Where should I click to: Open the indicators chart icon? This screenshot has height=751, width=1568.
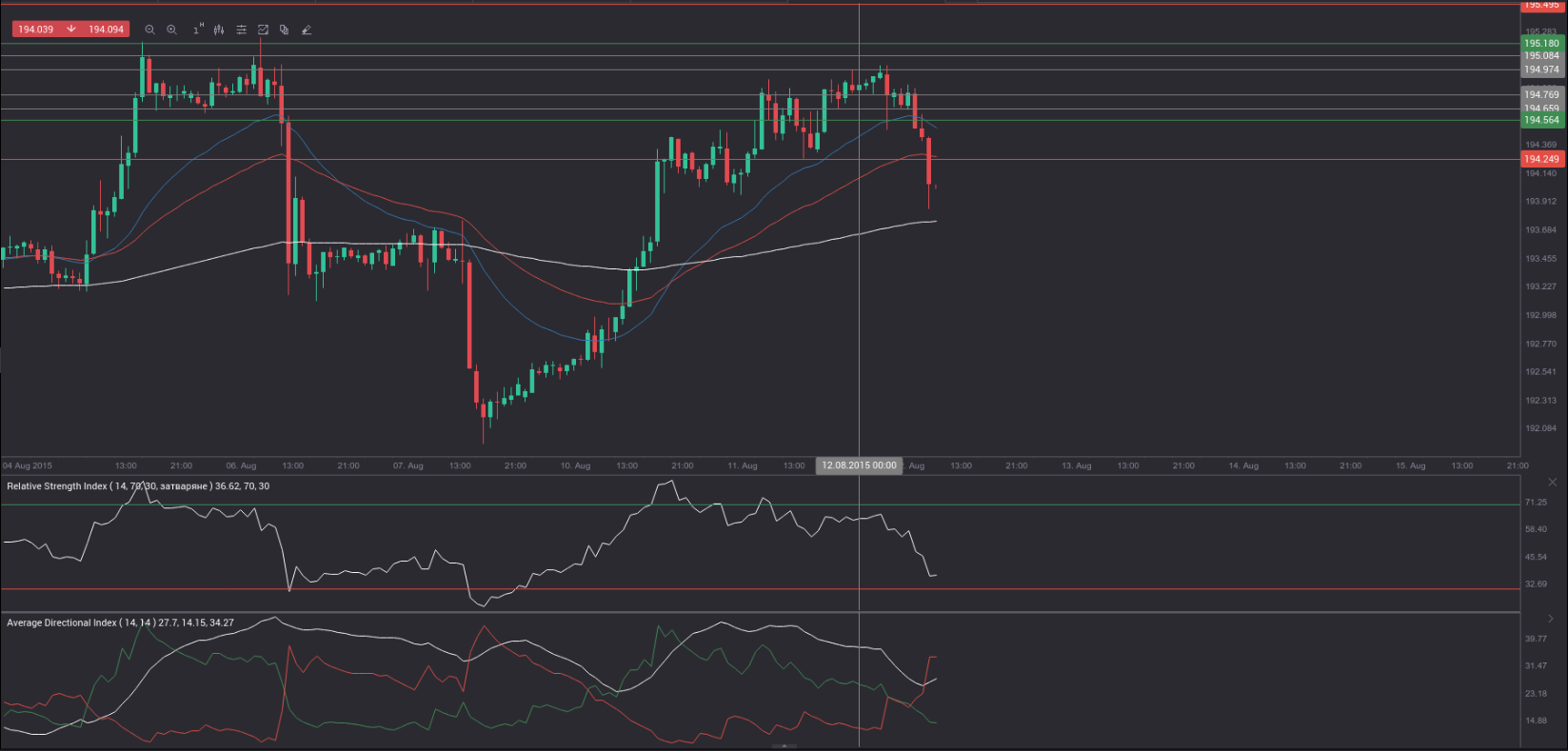(264, 30)
